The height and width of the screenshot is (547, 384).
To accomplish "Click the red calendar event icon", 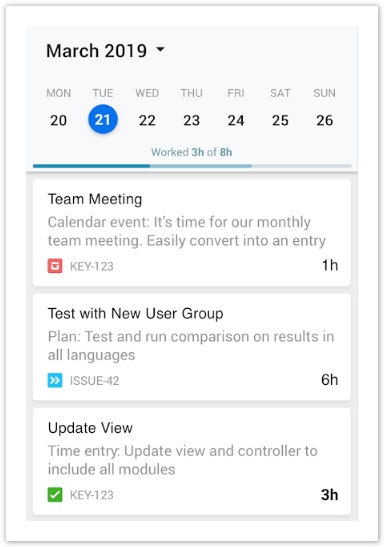I will 55,266.
